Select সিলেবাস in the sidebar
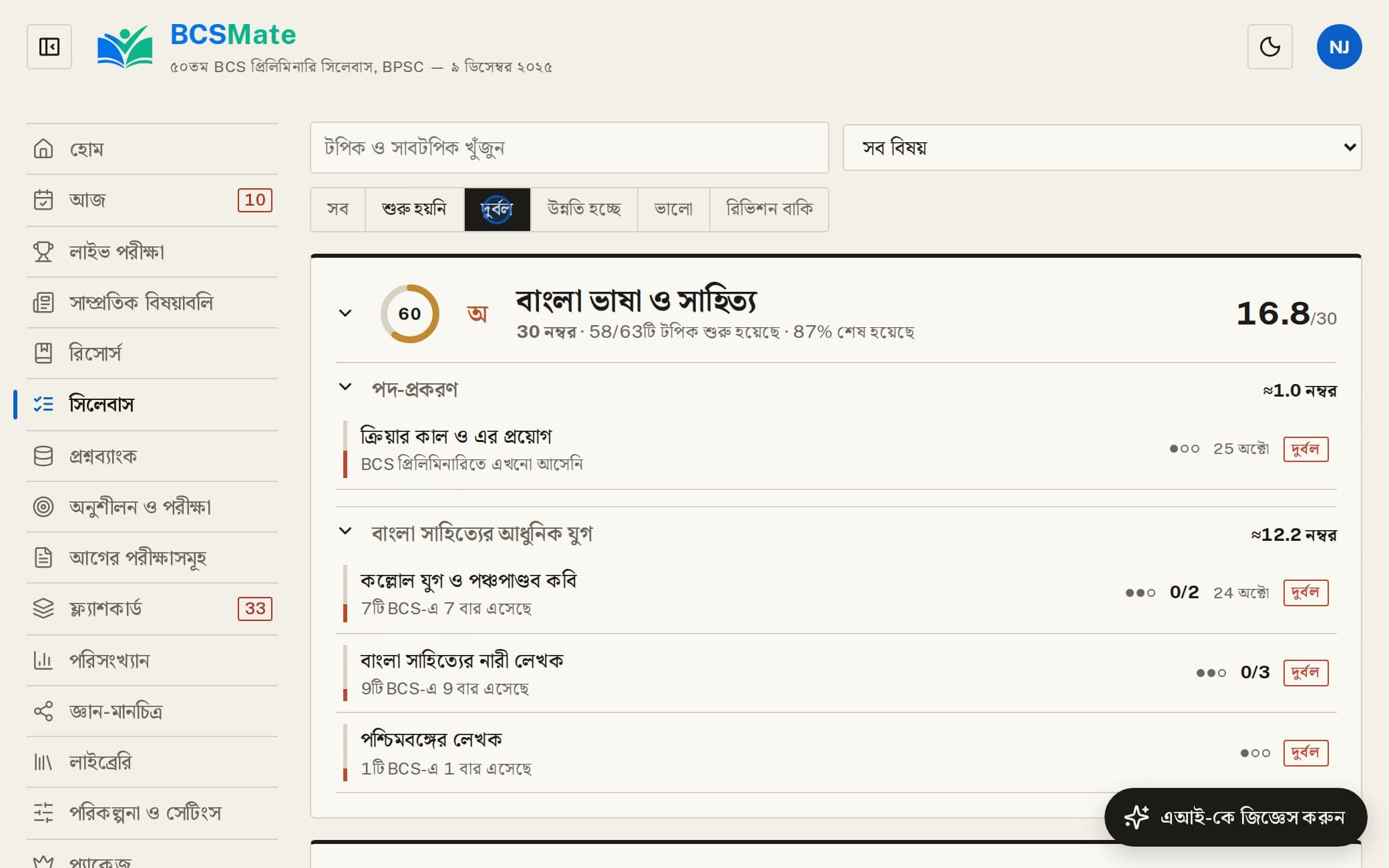 pos(152,405)
